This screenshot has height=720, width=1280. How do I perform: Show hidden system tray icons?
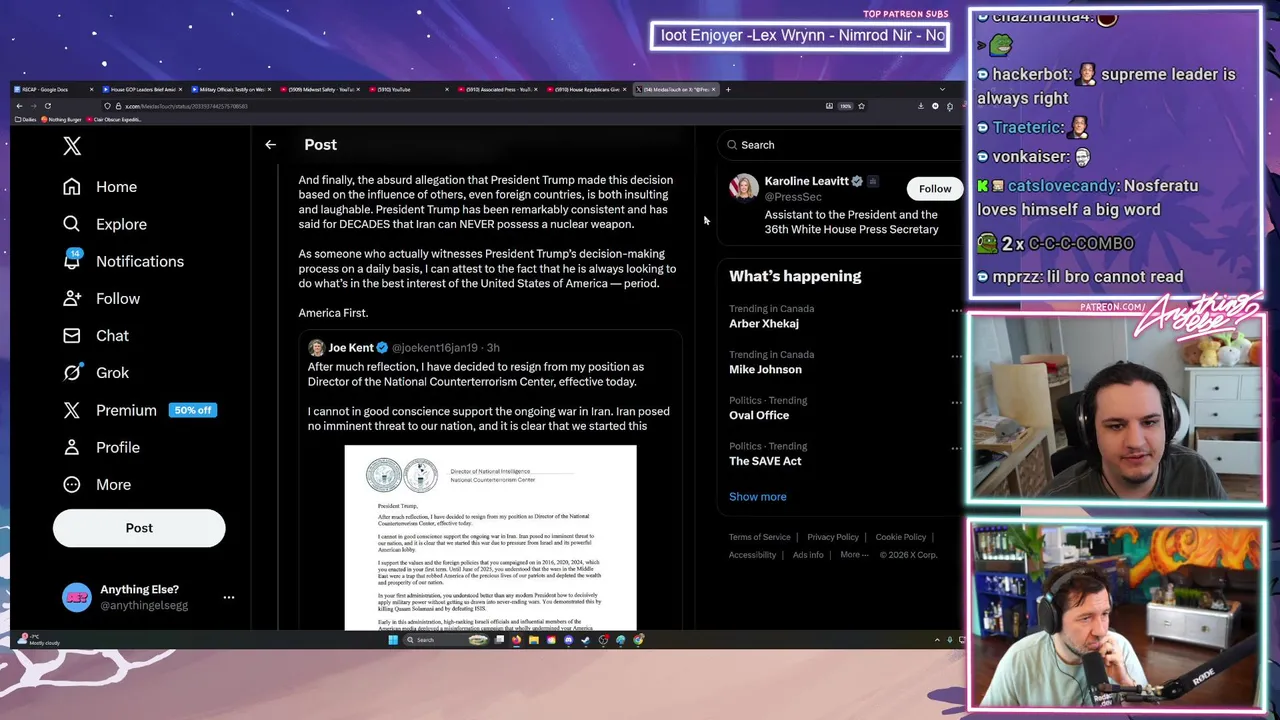pos(937,640)
